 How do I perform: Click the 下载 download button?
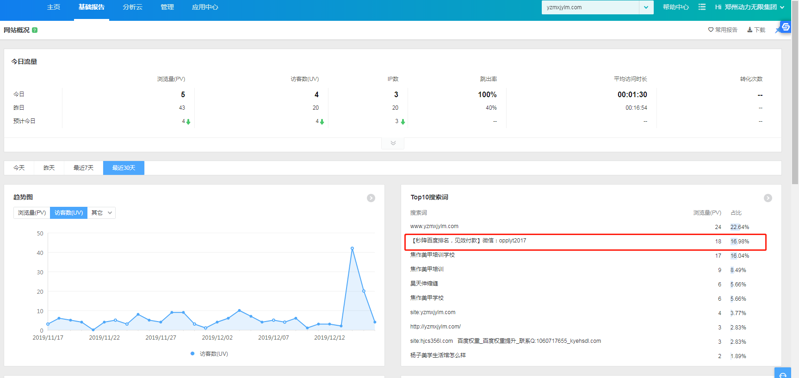[x=756, y=30]
